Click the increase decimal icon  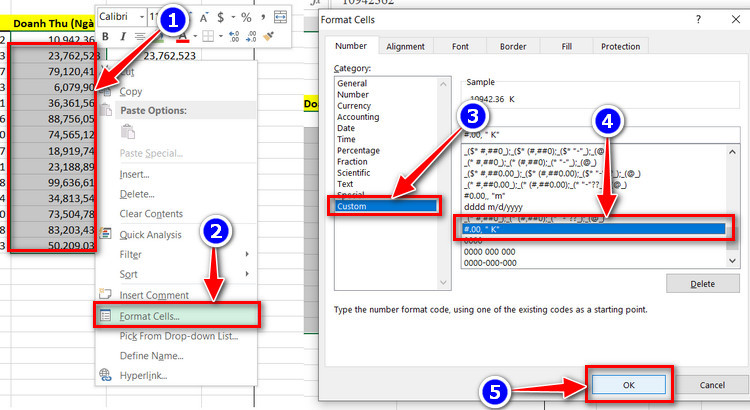[x=234, y=36]
